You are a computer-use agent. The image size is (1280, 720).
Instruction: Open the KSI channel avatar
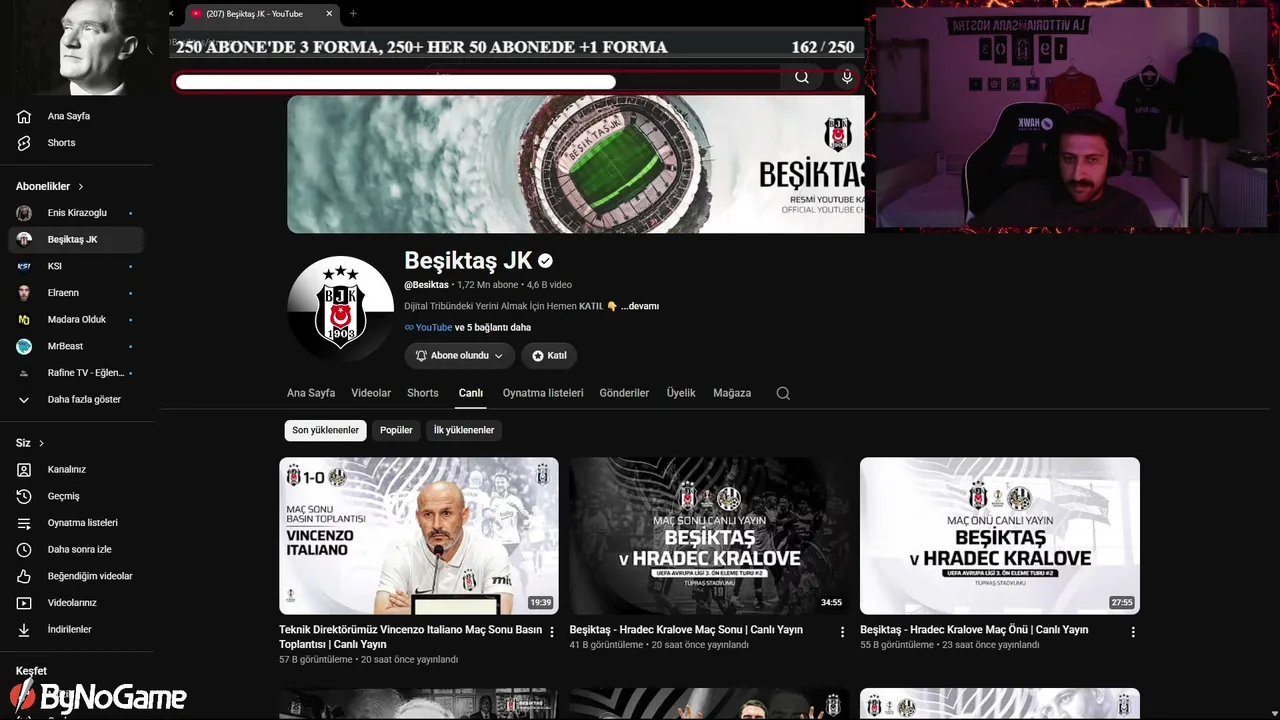point(24,266)
